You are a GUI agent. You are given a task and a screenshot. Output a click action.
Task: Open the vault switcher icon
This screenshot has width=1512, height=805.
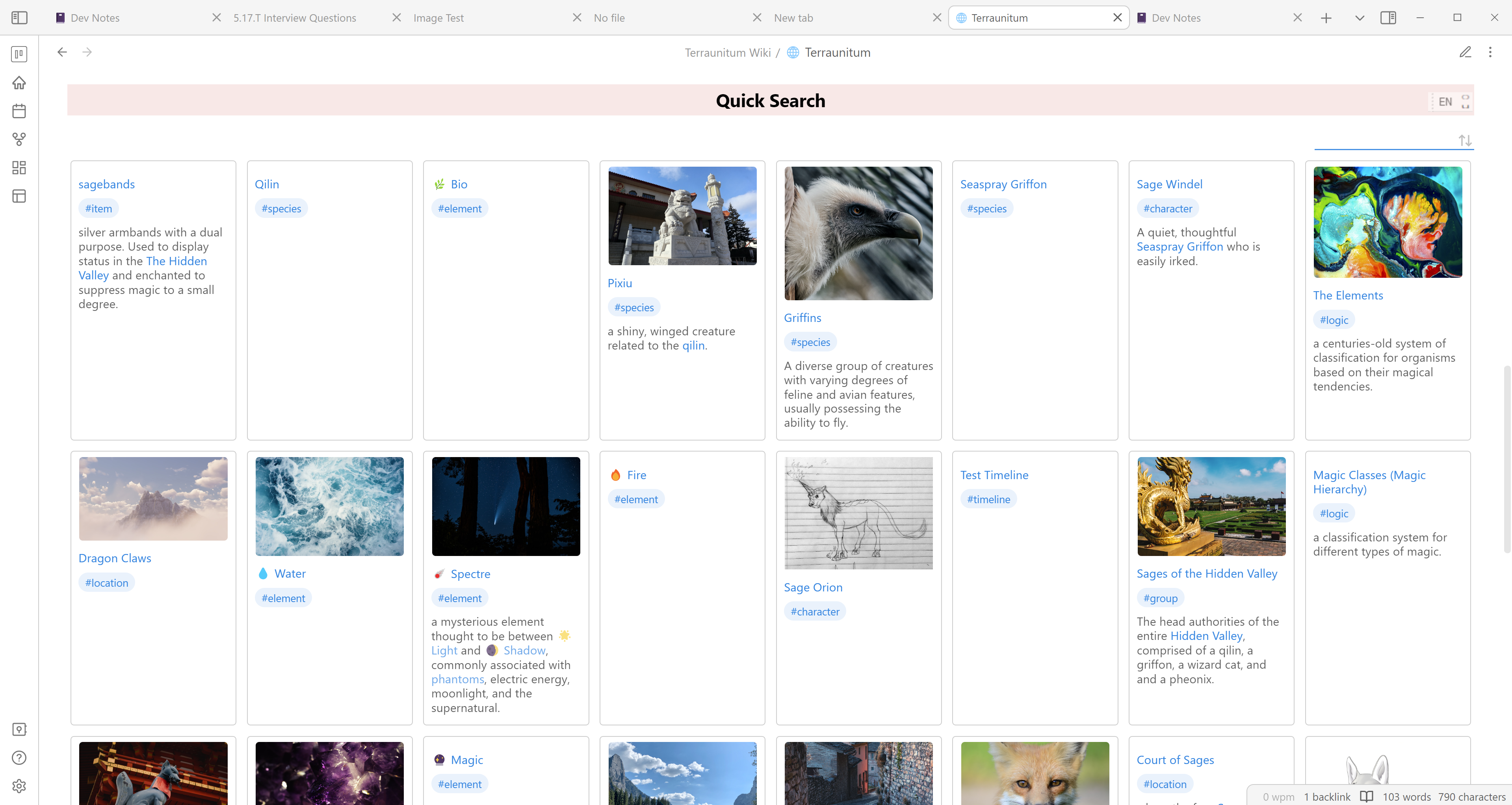[x=19, y=729]
